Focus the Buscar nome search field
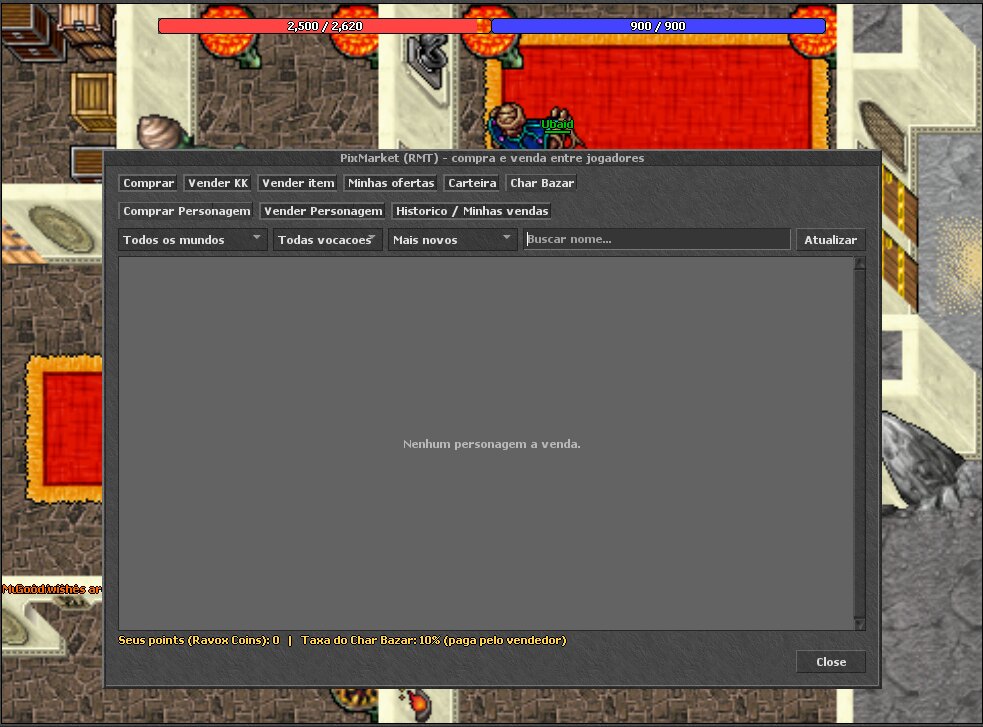983x727 pixels. [657, 239]
